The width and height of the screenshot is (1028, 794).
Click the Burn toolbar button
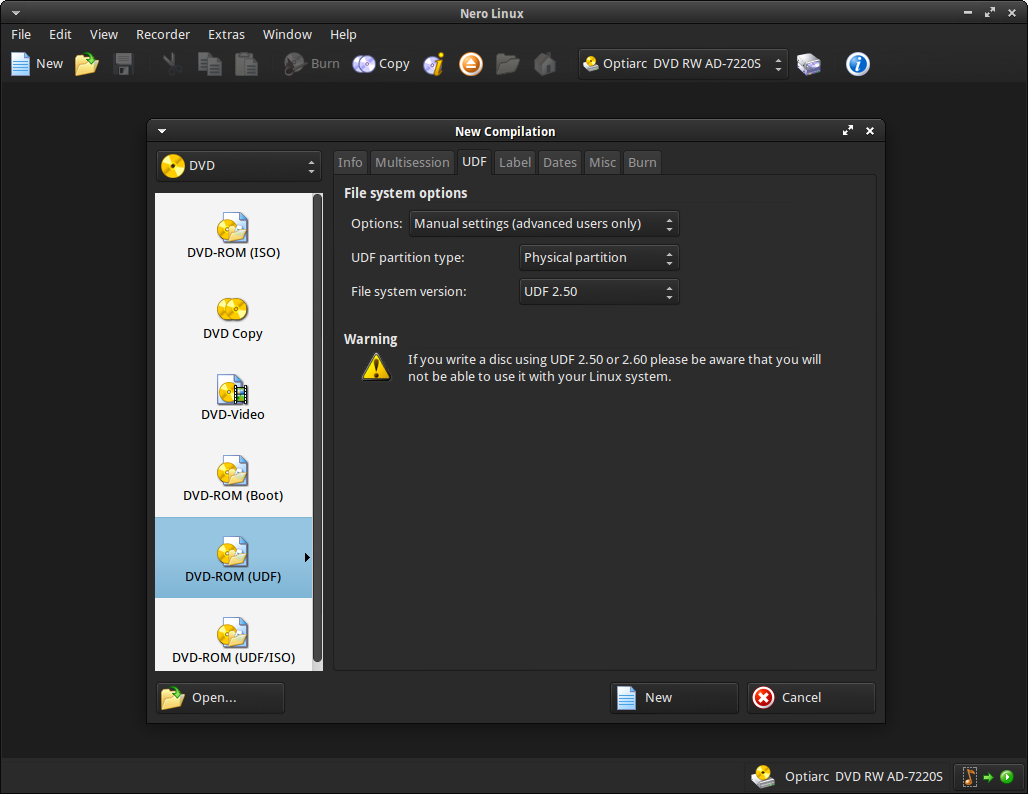(x=312, y=64)
